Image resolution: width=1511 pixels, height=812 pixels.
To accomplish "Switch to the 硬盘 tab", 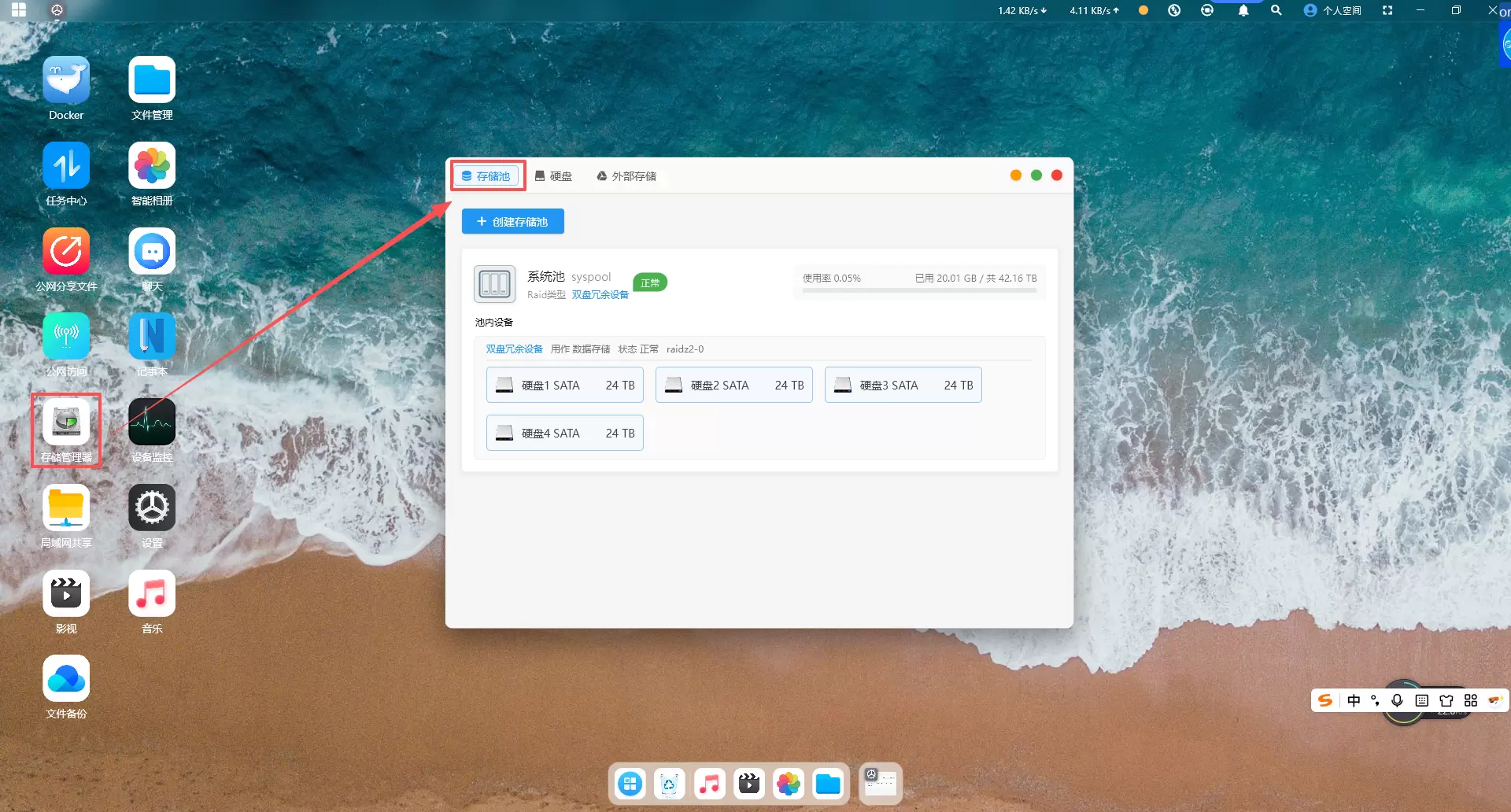I will [x=554, y=176].
